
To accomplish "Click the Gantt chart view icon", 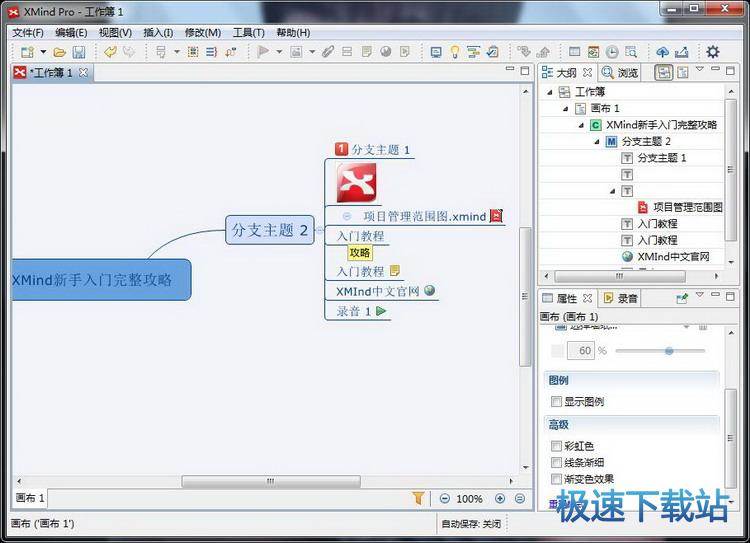I will 474,52.
